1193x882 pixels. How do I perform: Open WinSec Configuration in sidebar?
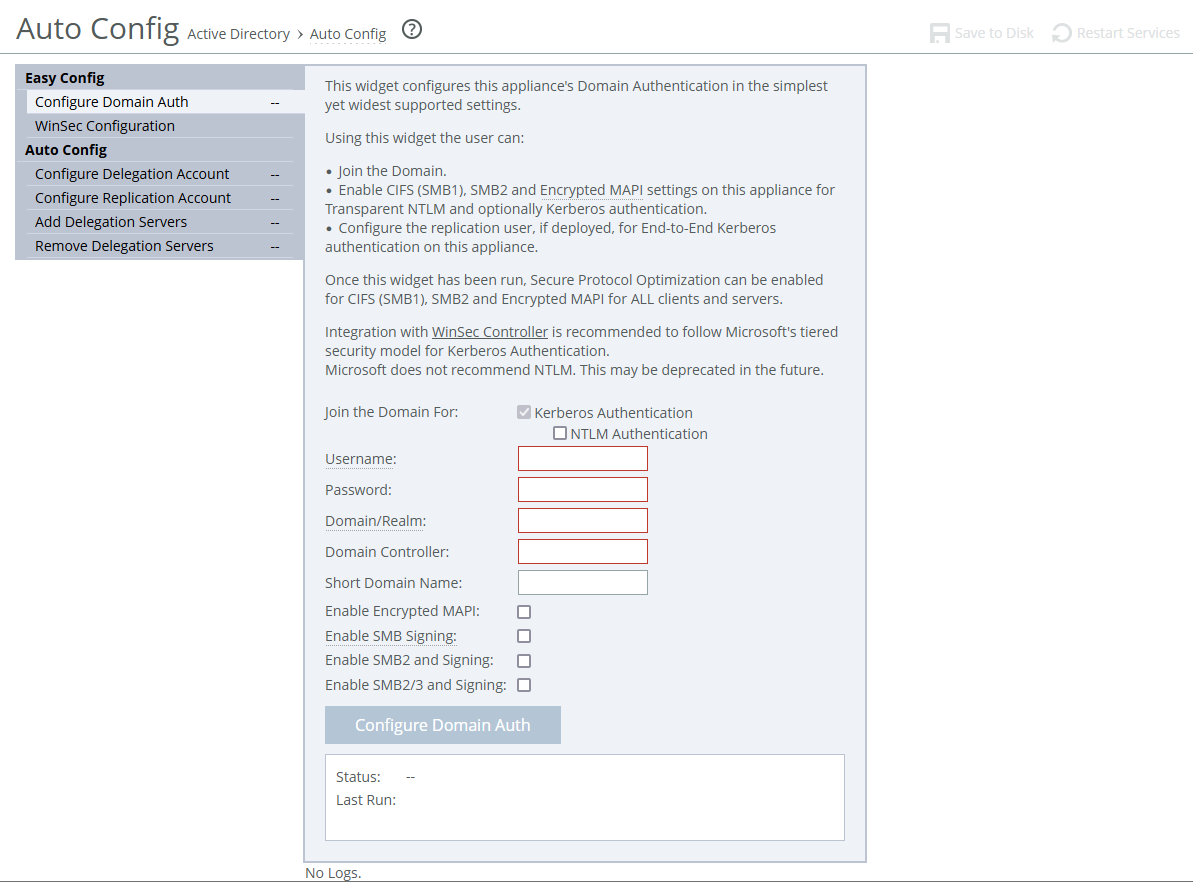pos(105,126)
